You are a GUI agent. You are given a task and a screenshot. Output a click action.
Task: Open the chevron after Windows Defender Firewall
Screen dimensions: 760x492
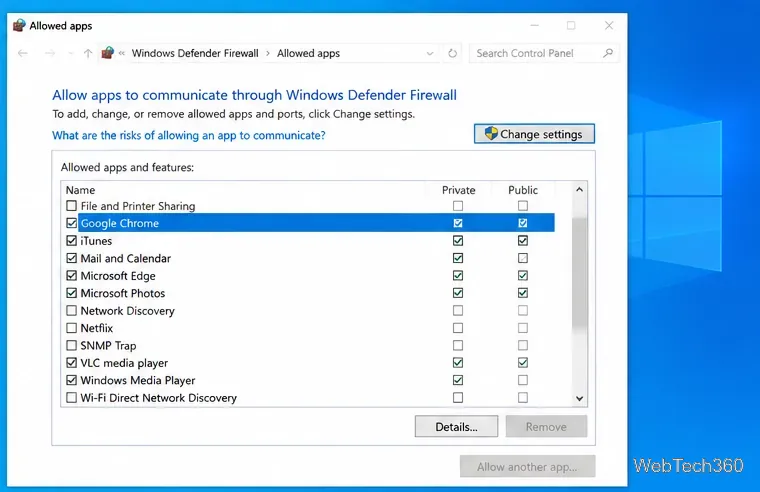coord(268,53)
